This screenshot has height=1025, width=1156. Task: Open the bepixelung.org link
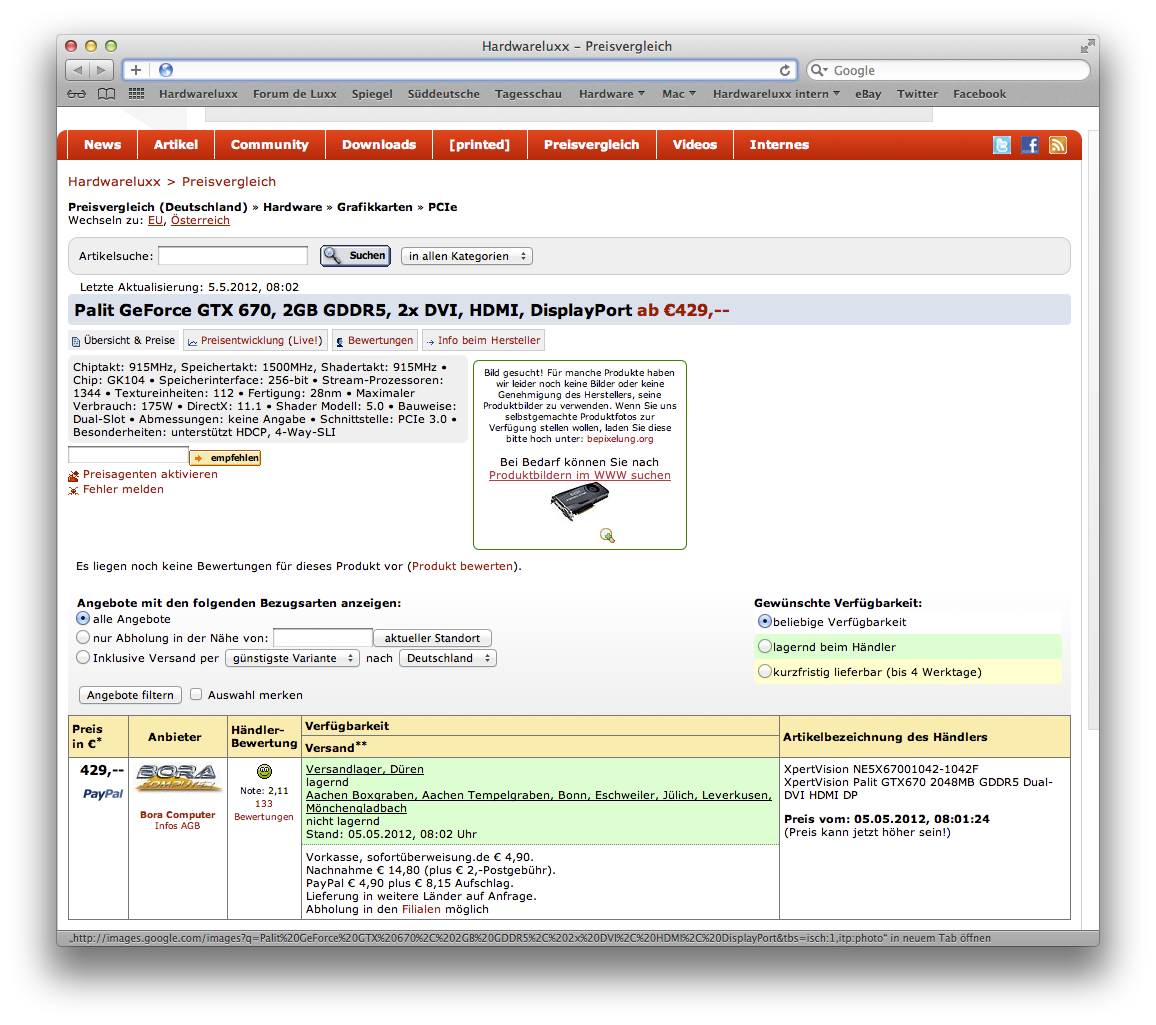[x=620, y=439]
